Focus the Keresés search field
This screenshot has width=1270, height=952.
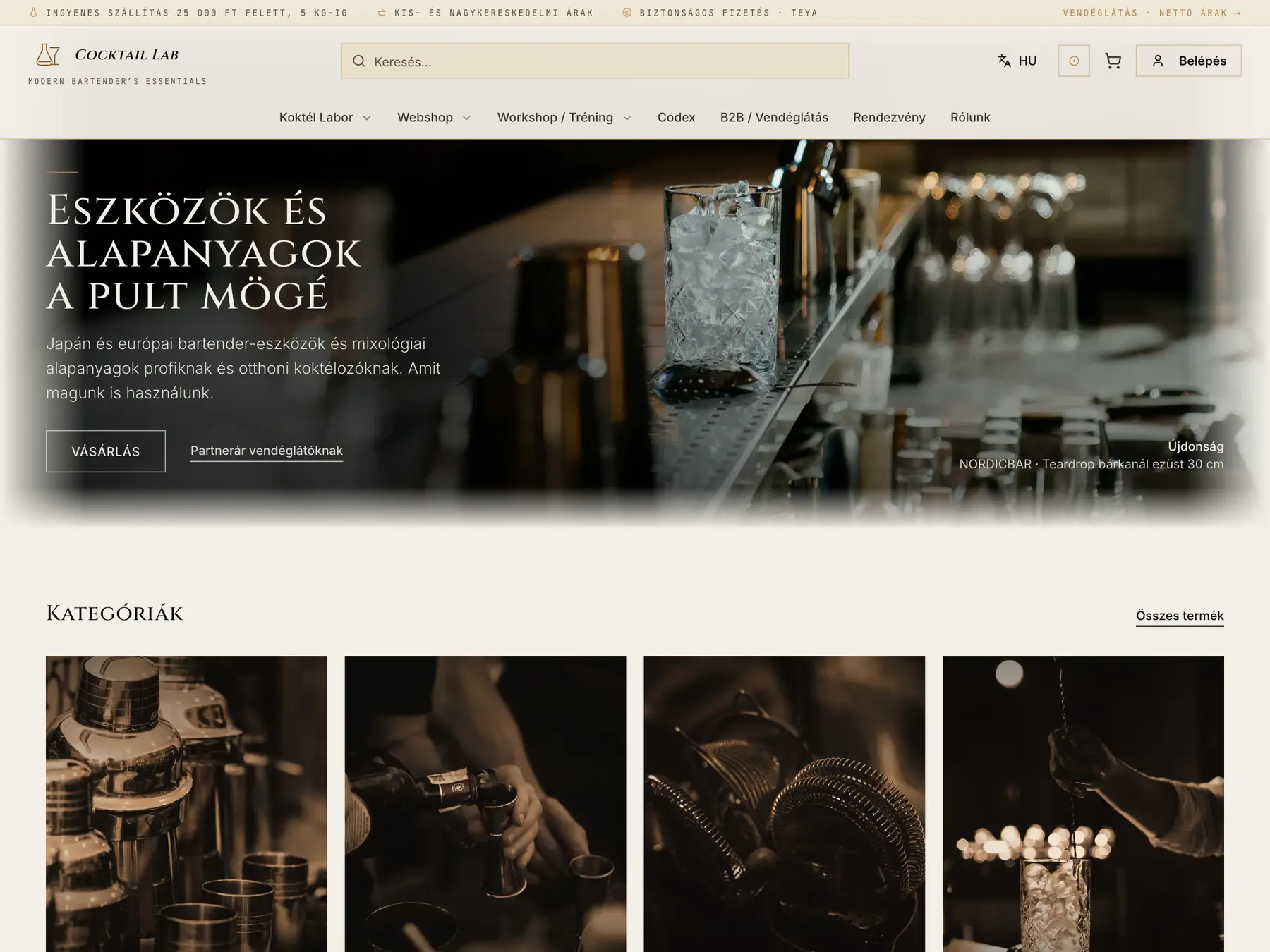595,61
